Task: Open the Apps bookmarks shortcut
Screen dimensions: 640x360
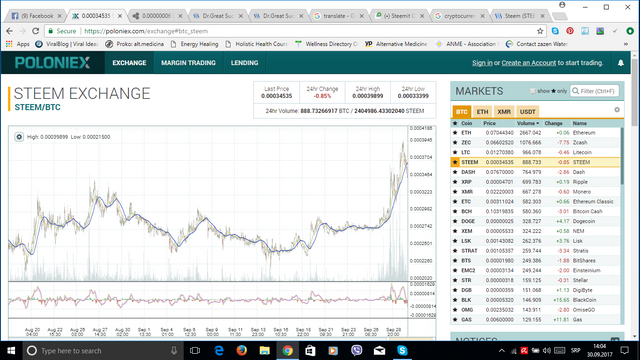Action: coord(18,44)
